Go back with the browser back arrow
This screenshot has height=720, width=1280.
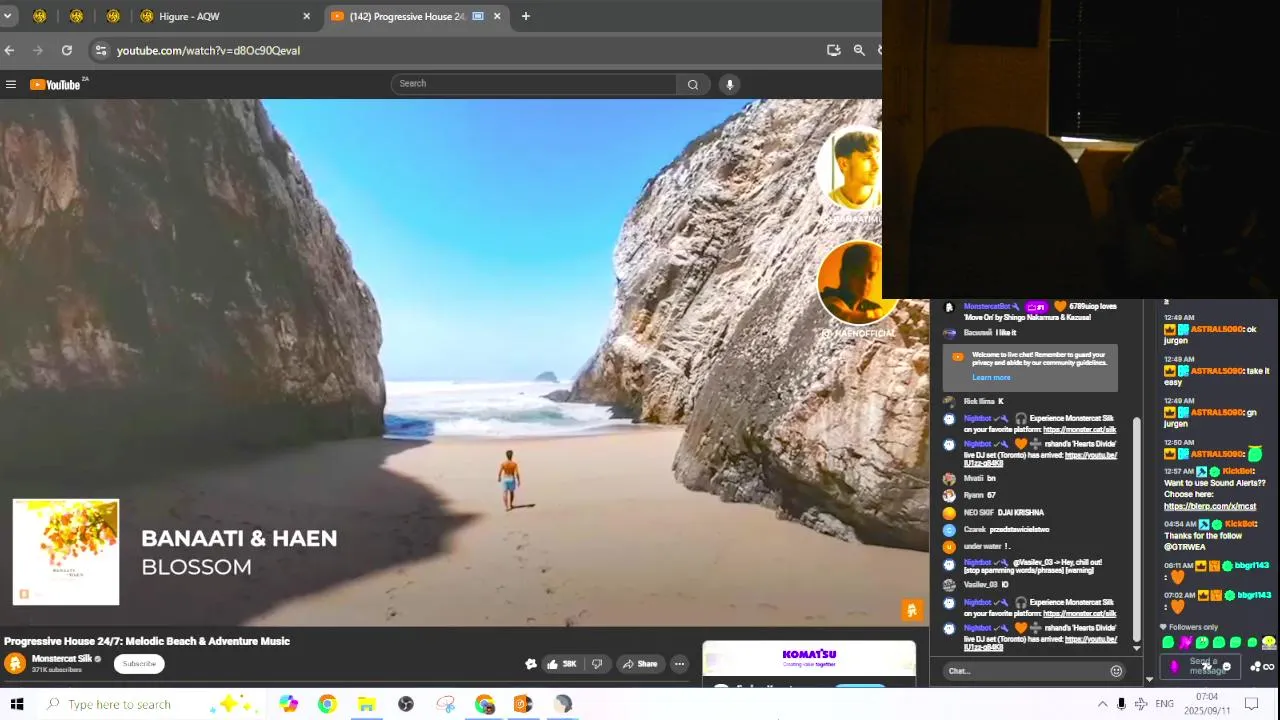pos(9,50)
